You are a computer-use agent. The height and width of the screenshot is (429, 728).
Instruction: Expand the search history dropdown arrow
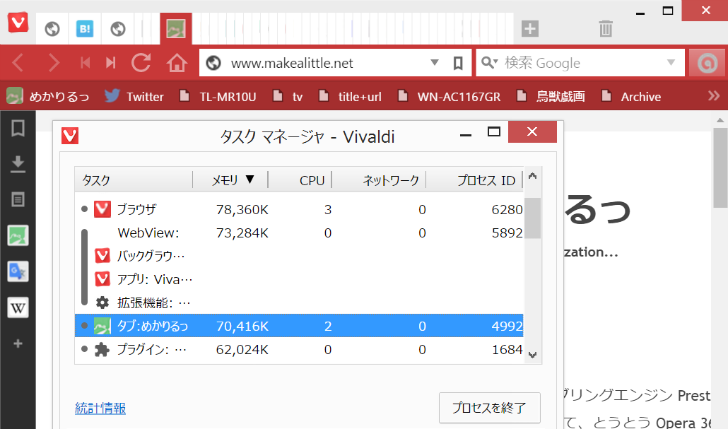(671, 62)
